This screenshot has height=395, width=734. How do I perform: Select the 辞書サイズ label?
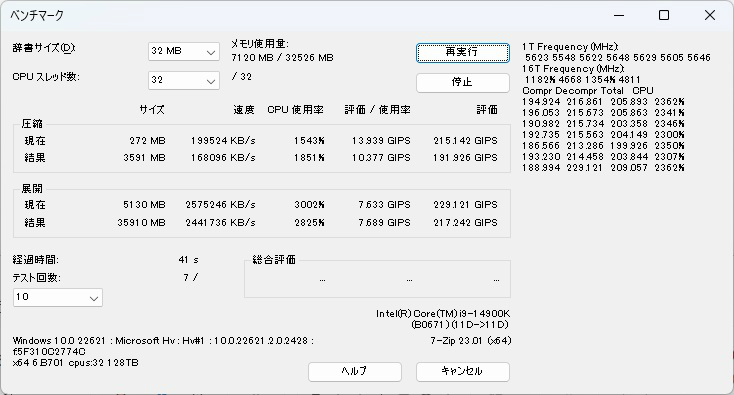coord(44,48)
